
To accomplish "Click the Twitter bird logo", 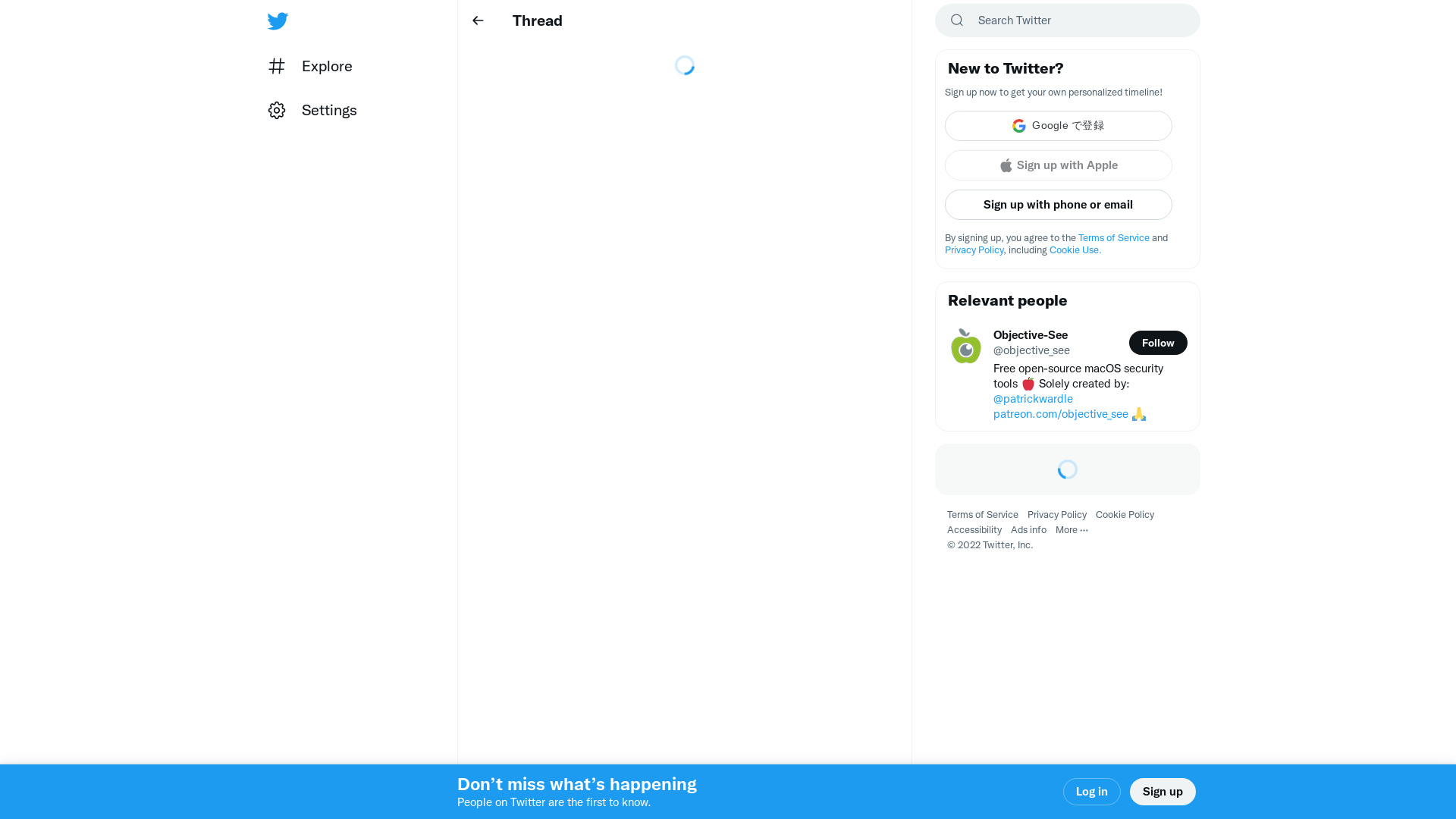I will pyautogui.click(x=278, y=20).
